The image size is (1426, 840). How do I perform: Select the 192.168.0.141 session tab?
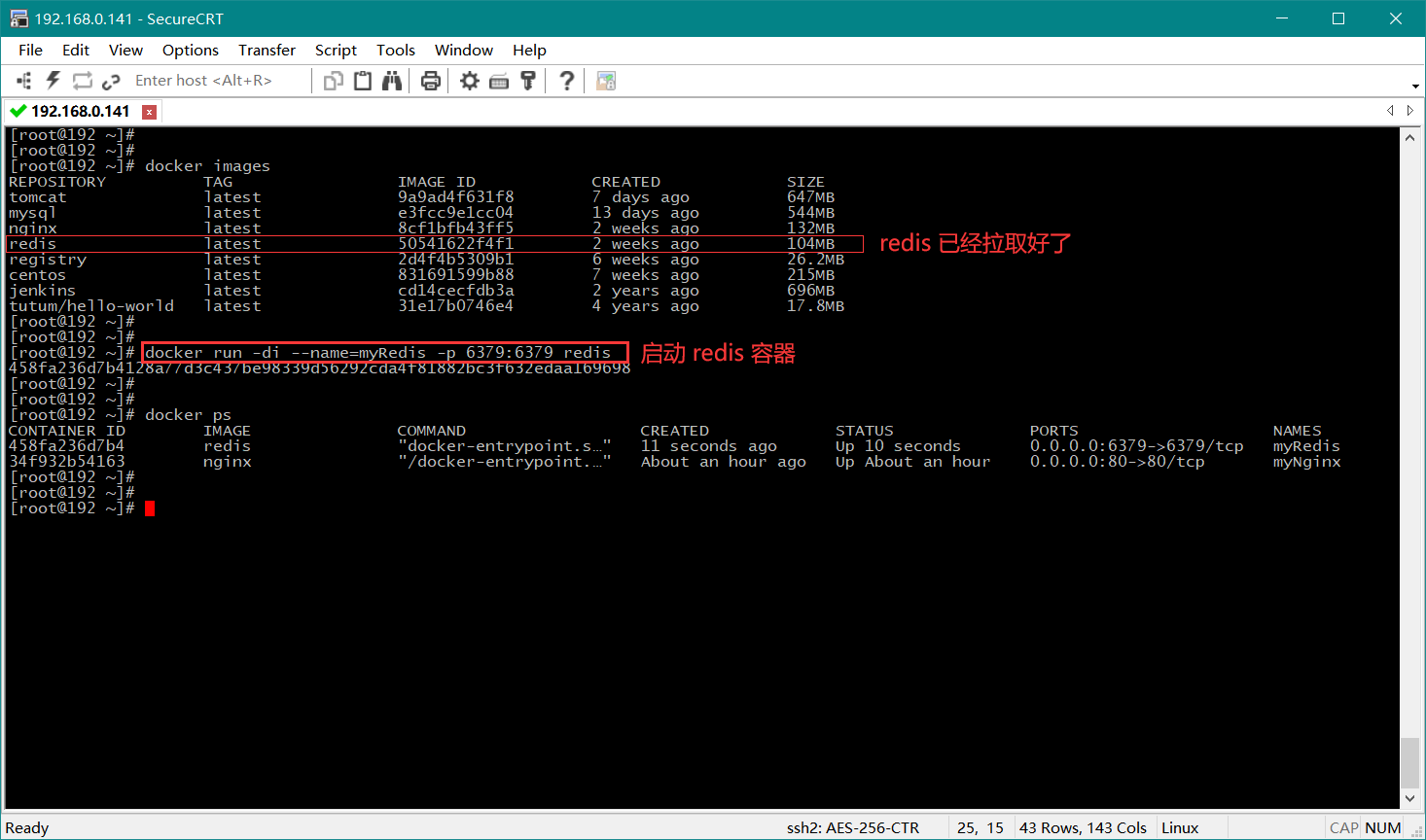80,111
